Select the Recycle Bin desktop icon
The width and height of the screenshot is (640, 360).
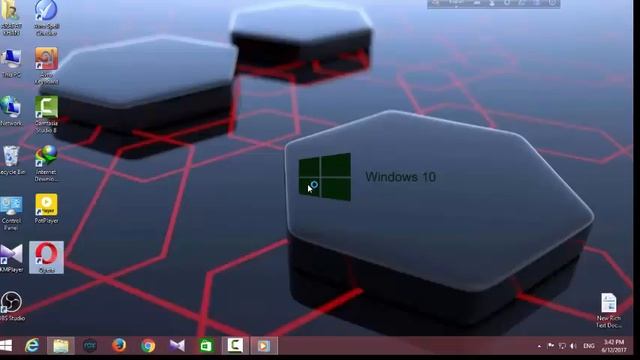click(x=11, y=160)
